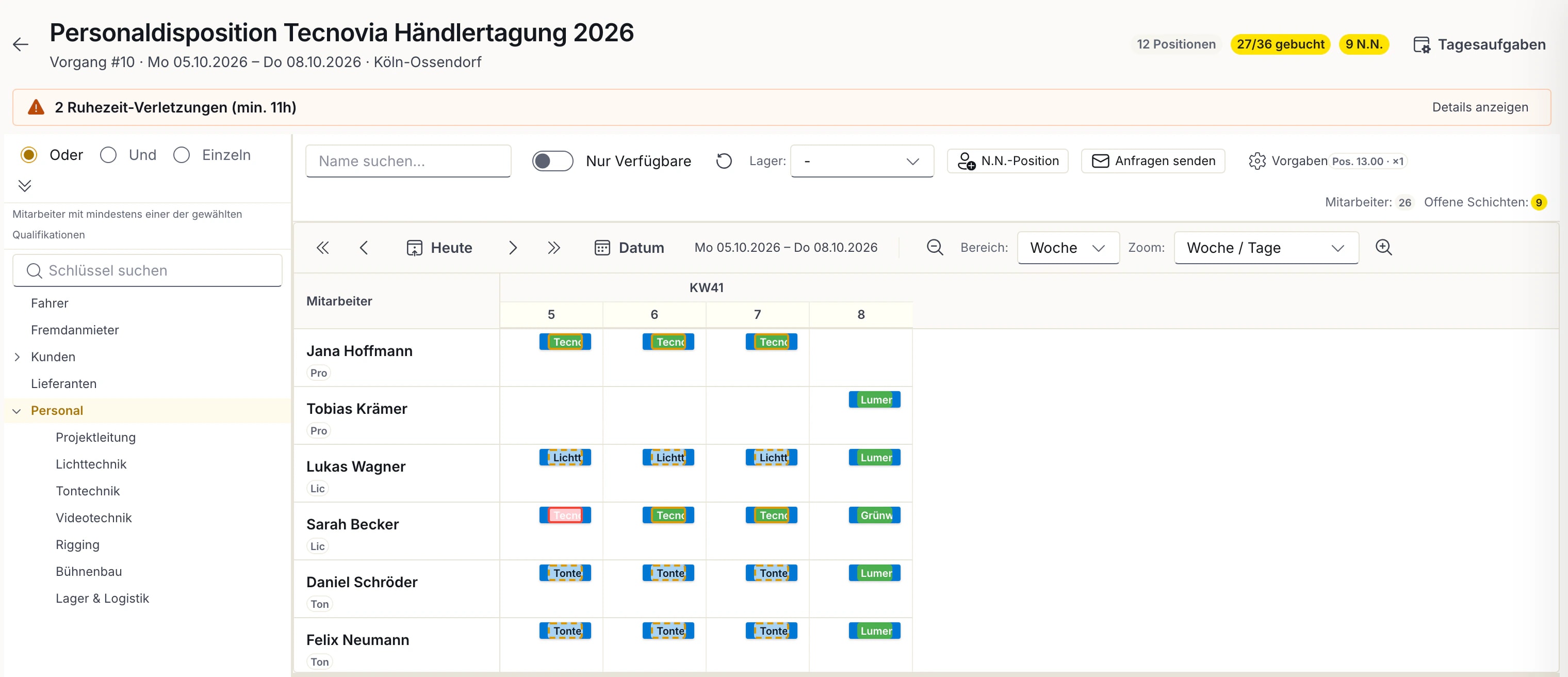Open Lukas Wagner's Lichtt shift on day 6
Screen dimensions: 1568x677
[x=668, y=458]
